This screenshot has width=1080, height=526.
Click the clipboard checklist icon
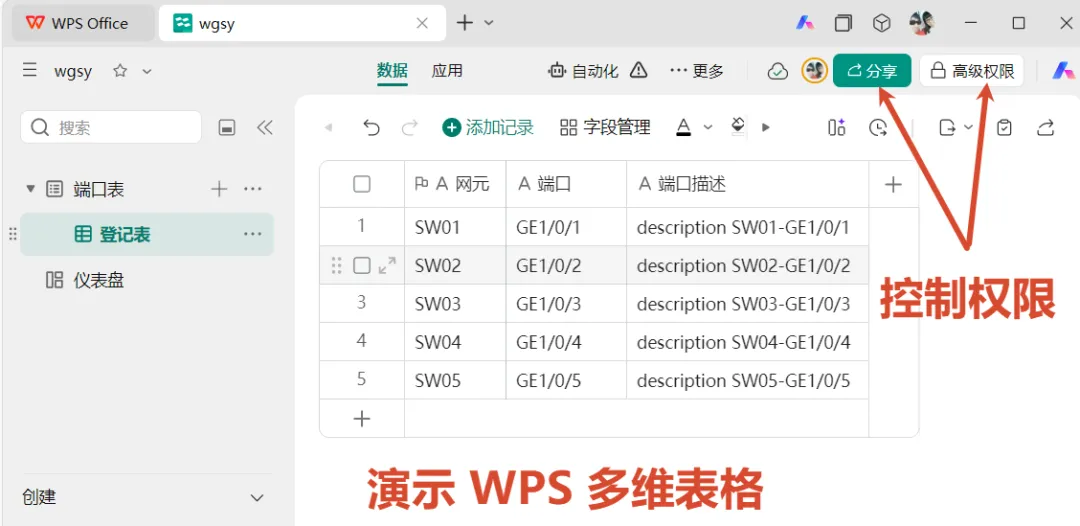click(x=1005, y=127)
